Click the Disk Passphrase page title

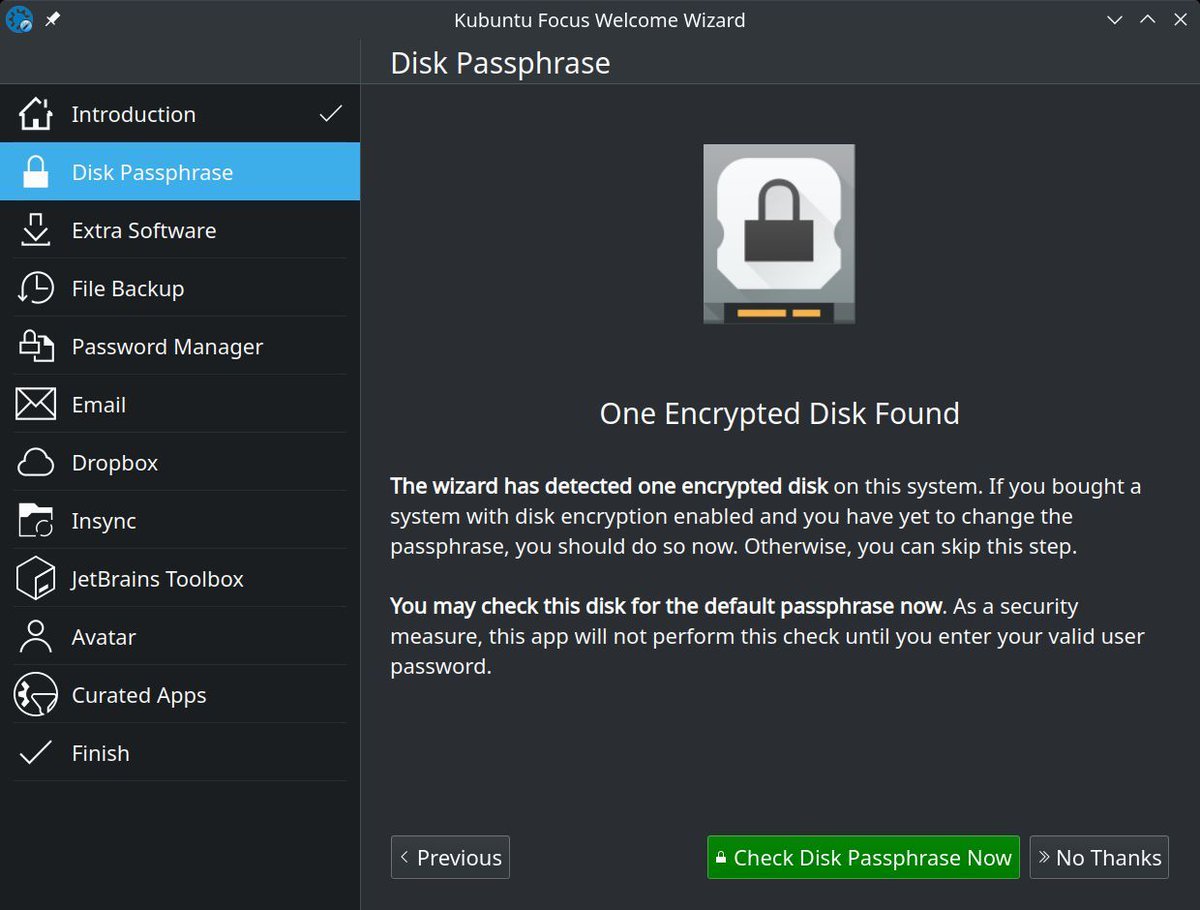(x=500, y=63)
